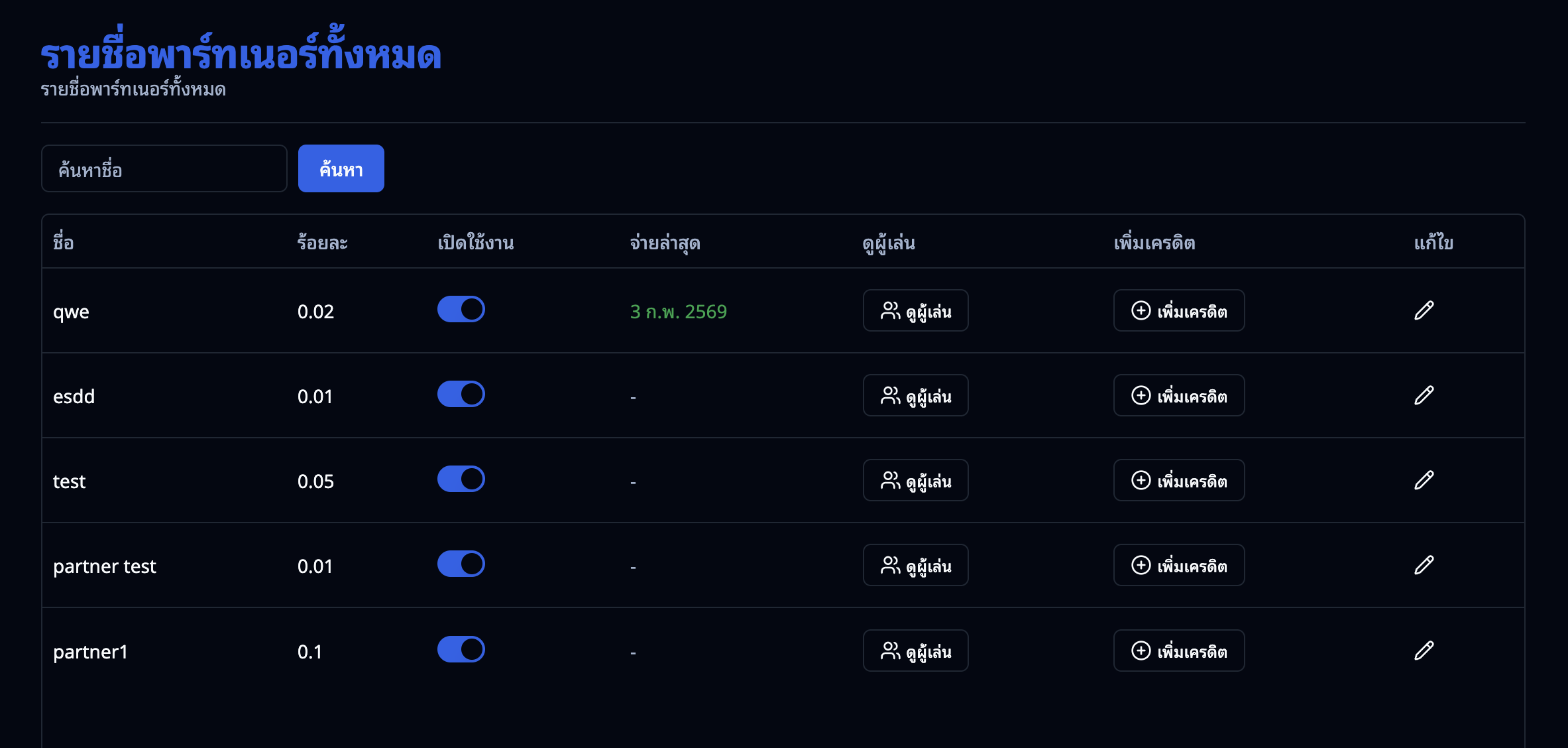Click edit pencil for partner test row

coord(1424,565)
